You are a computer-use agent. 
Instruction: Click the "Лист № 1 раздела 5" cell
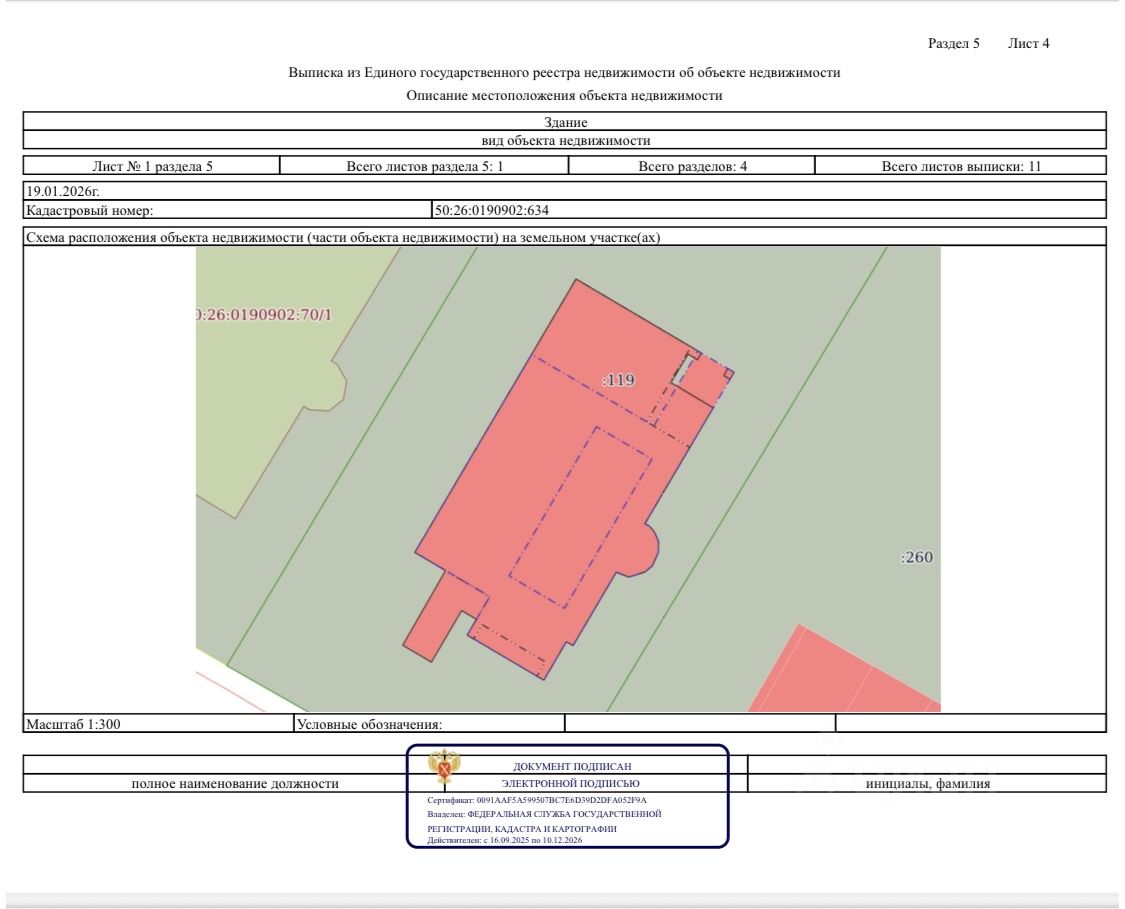[152, 167]
